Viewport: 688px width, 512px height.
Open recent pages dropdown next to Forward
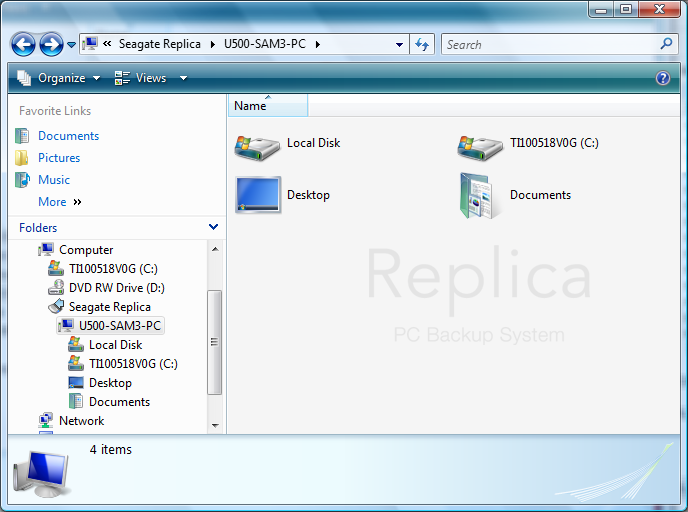coord(72,45)
